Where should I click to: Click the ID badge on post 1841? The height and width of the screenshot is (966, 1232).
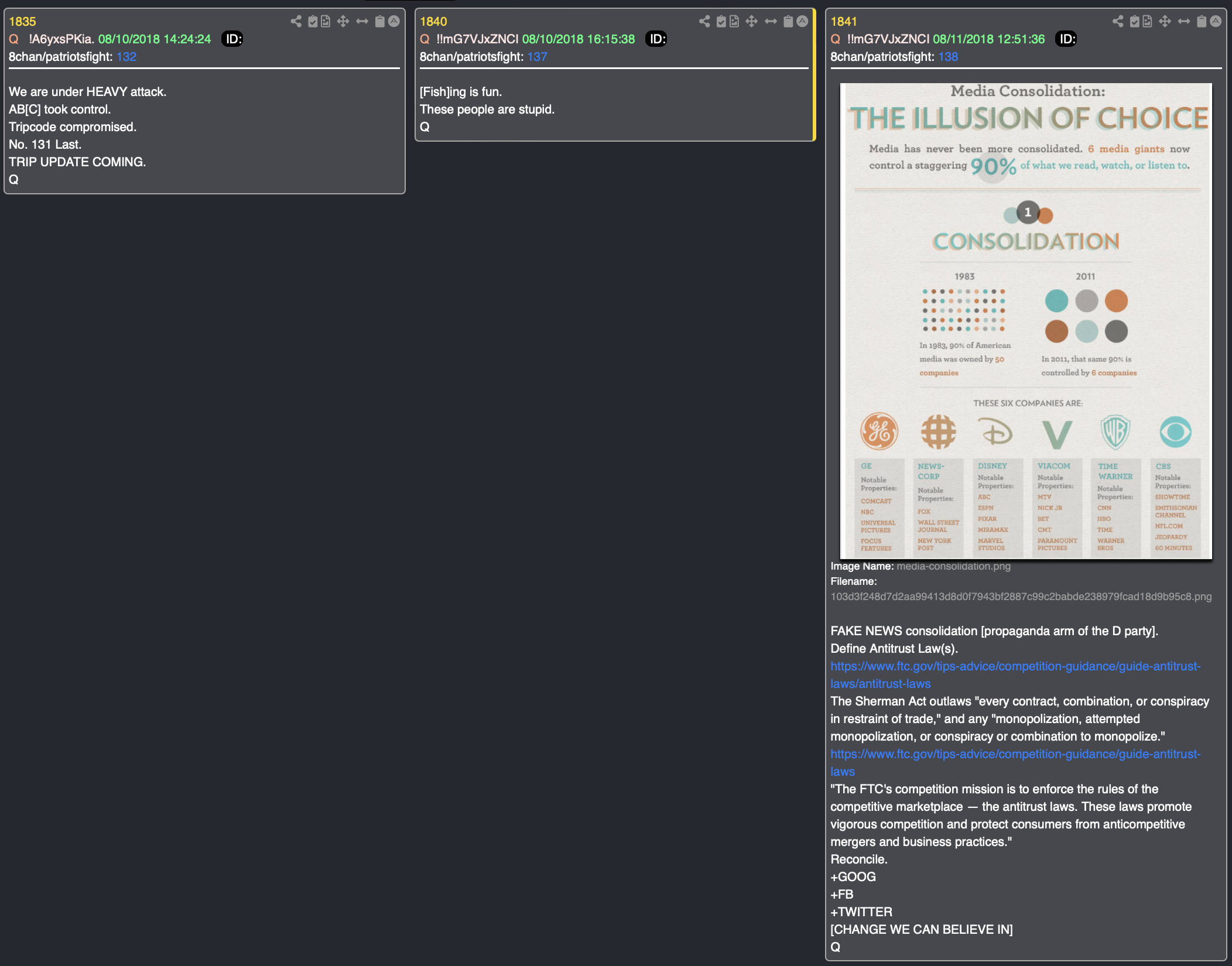(x=1066, y=39)
